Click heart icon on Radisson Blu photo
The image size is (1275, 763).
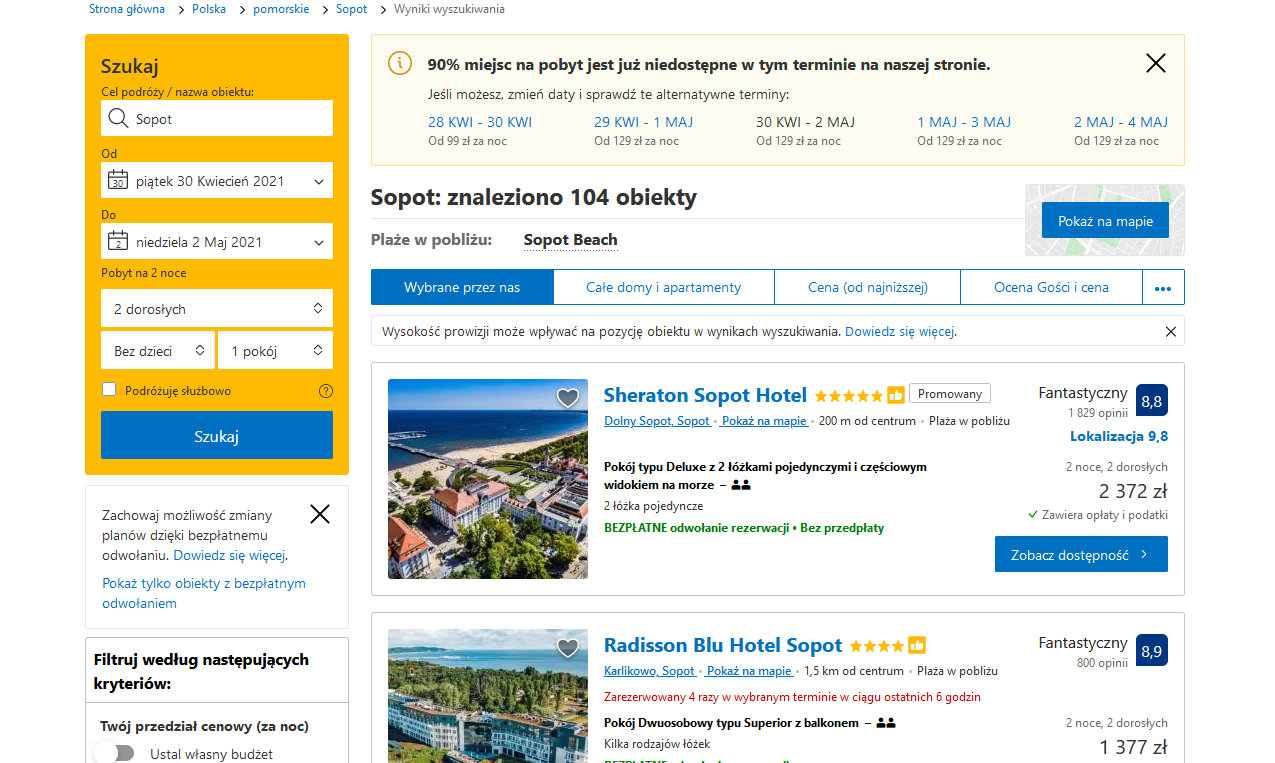pos(568,648)
